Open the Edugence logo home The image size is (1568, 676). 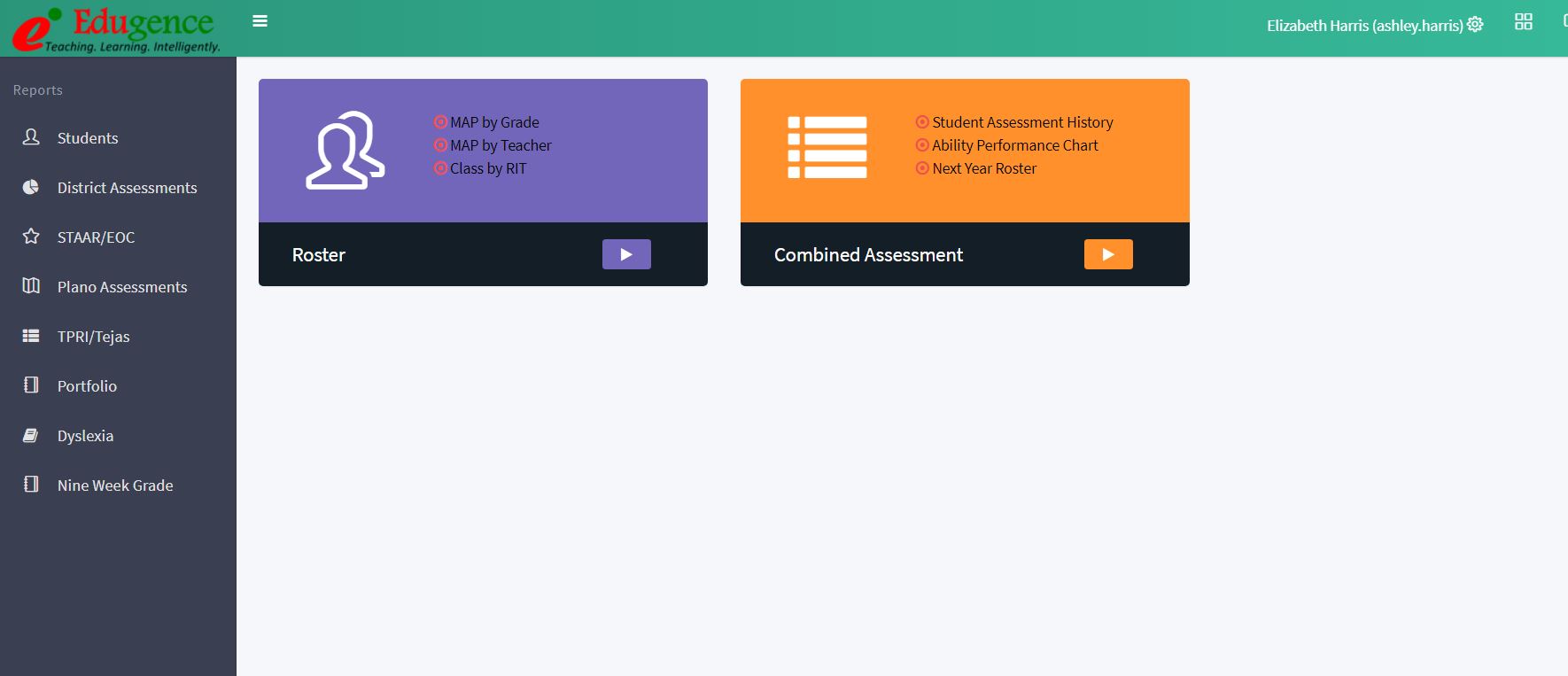pos(116,28)
